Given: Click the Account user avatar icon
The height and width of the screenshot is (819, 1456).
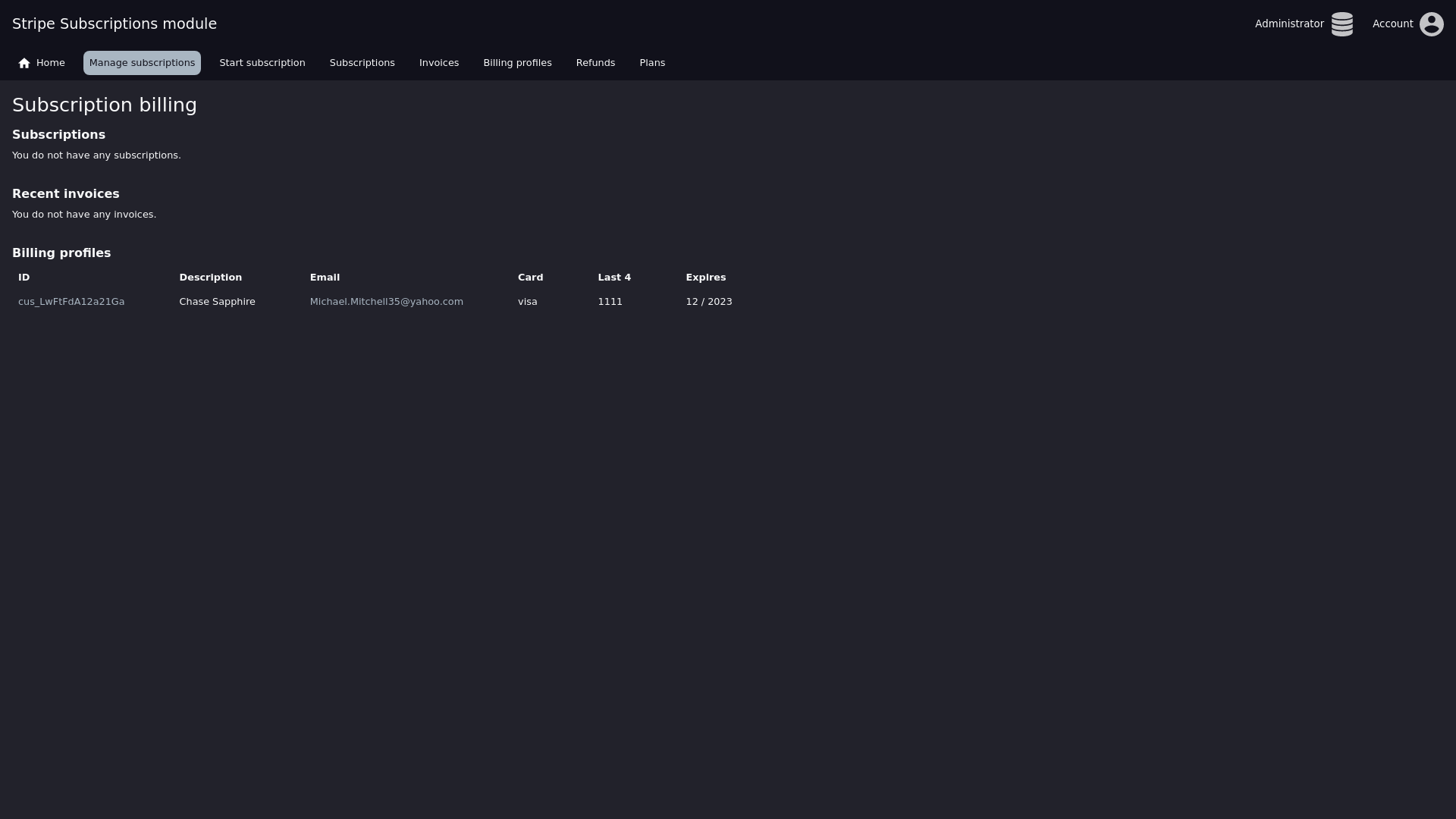Looking at the screenshot, I should pos(1431,24).
